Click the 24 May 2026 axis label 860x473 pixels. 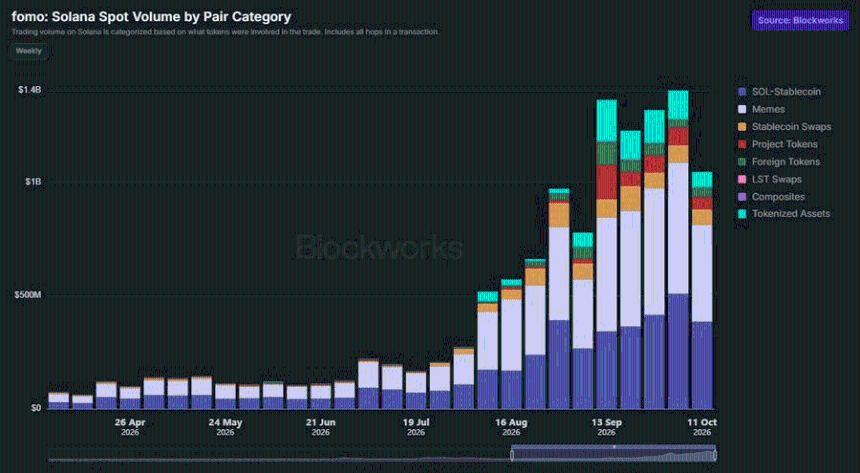225,427
